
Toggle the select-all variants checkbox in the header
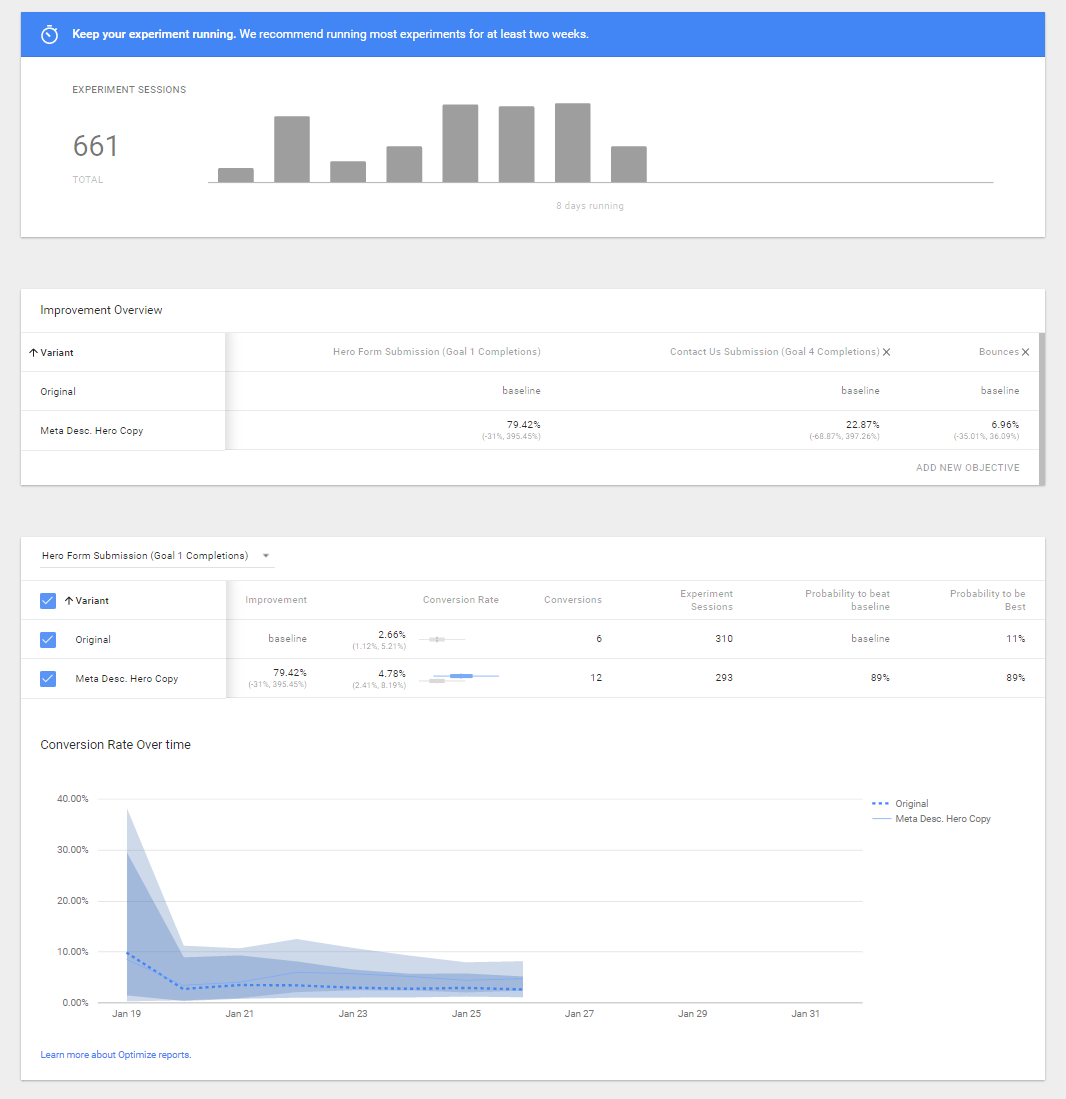click(x=48, y=601)
